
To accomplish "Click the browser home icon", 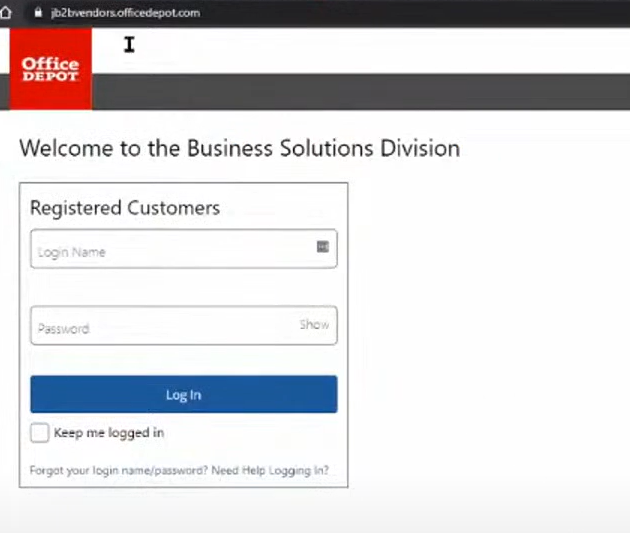I will (x=5, y=12).
